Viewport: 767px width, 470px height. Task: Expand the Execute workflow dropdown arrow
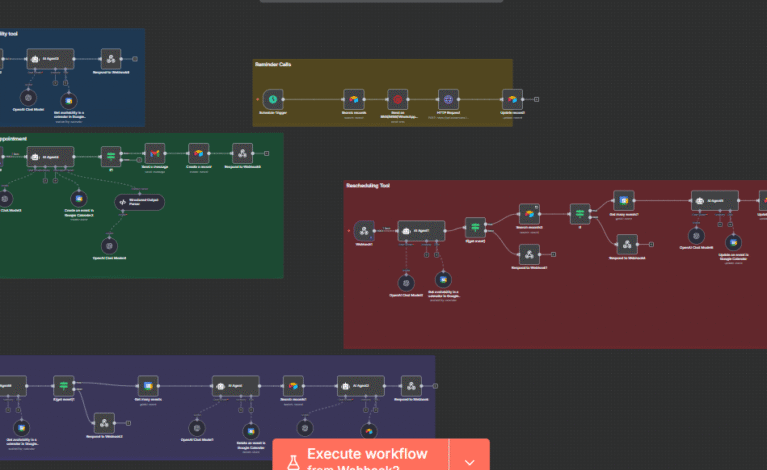coord(469,461)
